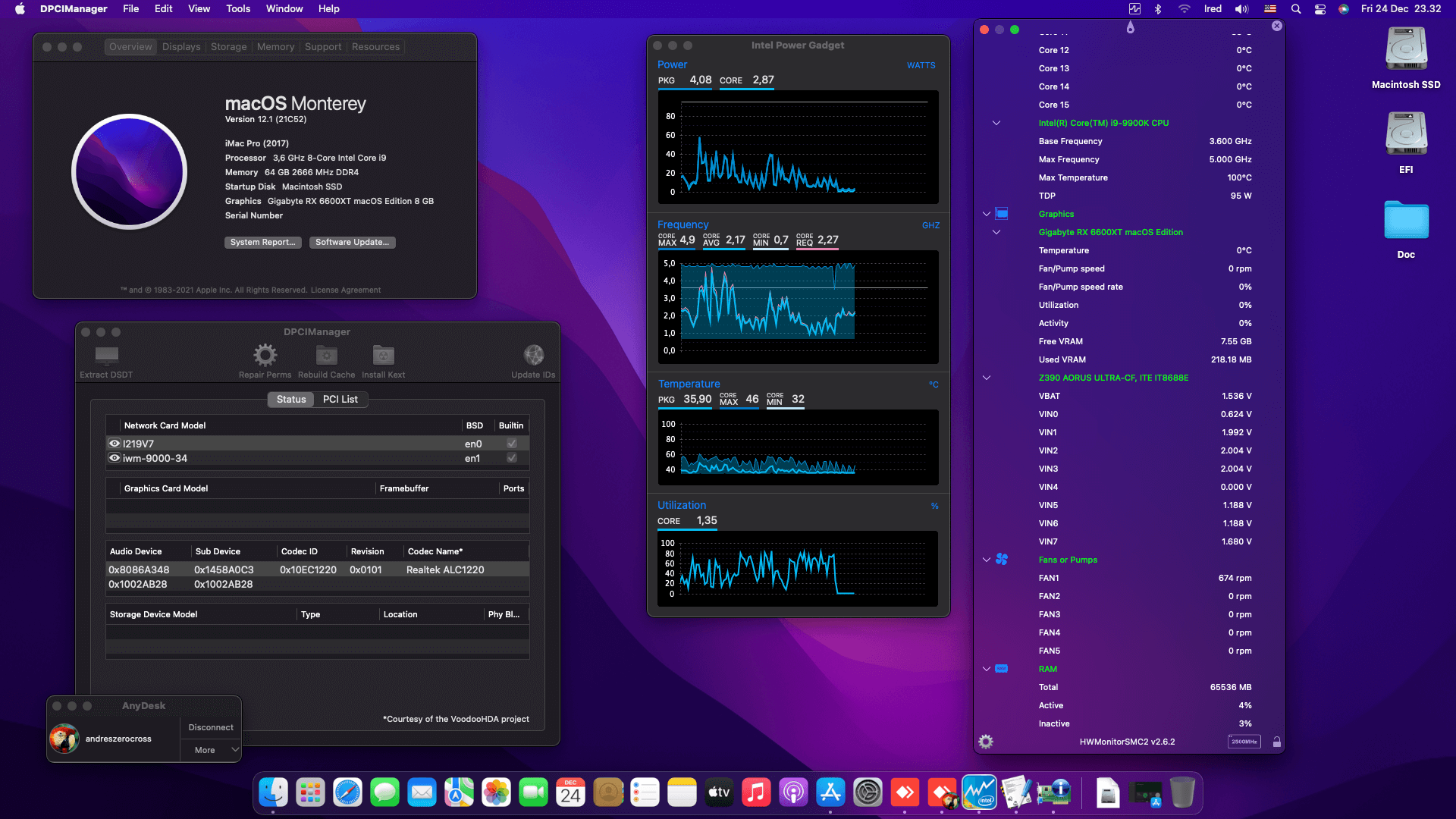Collapse Gigabyte RX 6600XT macOS Edition group
The height and width of the screenshot is (819, 1456).
[996, 232]
